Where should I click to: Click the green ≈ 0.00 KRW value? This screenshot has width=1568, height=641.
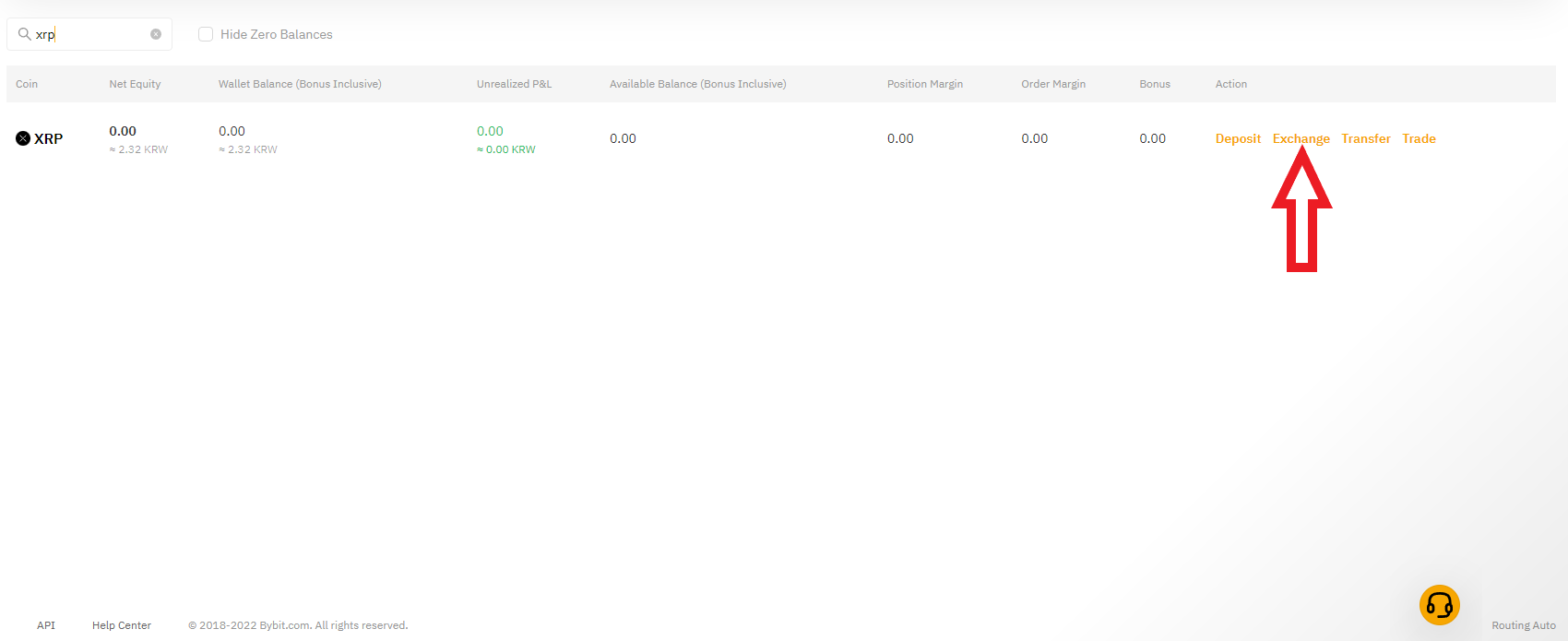[x=506, y=149]
